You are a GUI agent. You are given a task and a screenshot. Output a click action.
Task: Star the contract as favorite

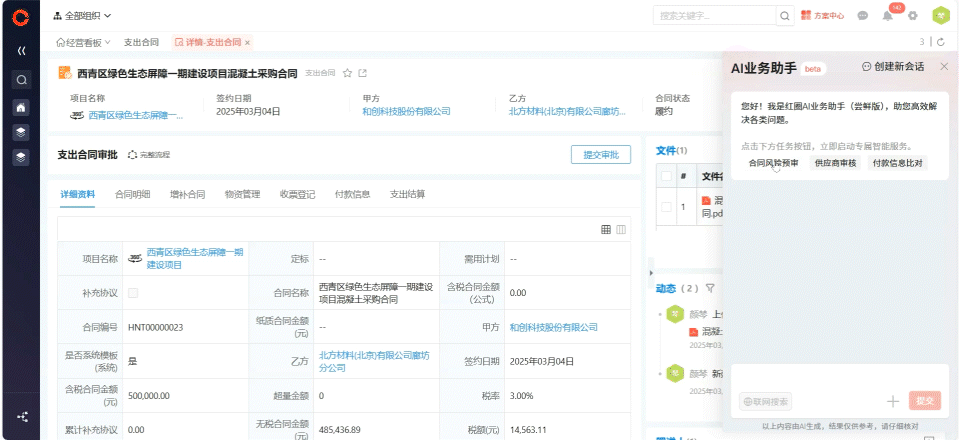point(347,73)
